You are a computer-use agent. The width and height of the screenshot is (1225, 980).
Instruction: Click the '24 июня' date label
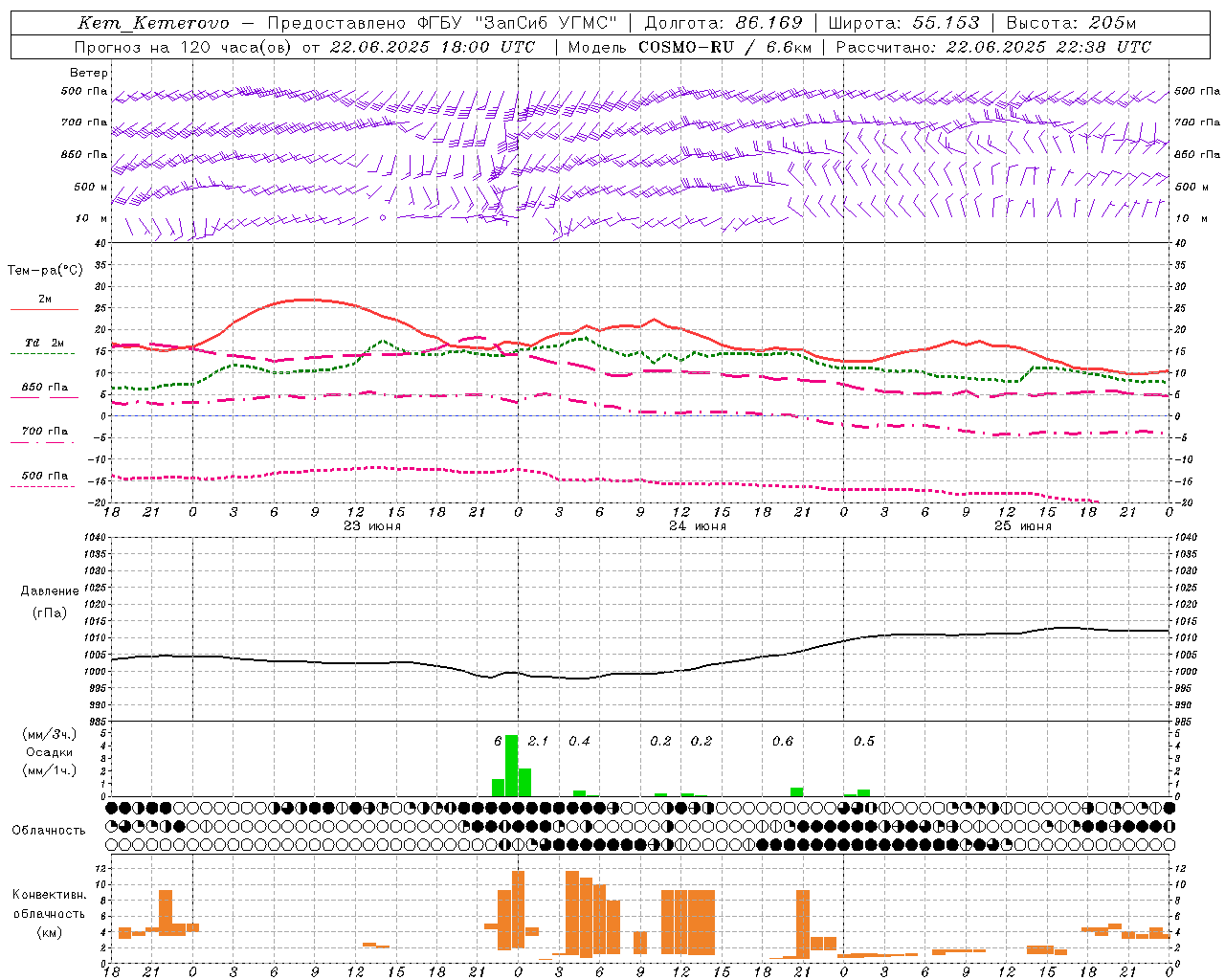(x=698, y=526)
